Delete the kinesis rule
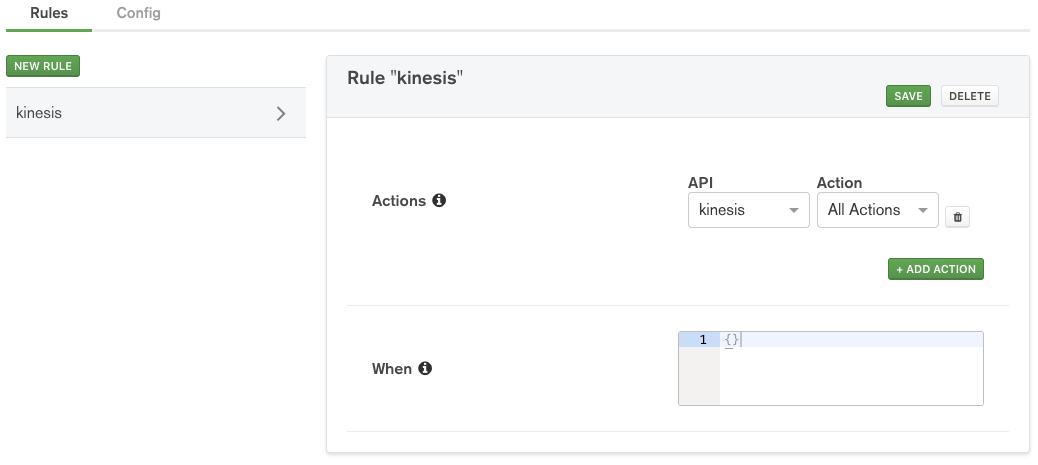The image size is (1038, 465). pyautogui.click(x=969, y=96)
